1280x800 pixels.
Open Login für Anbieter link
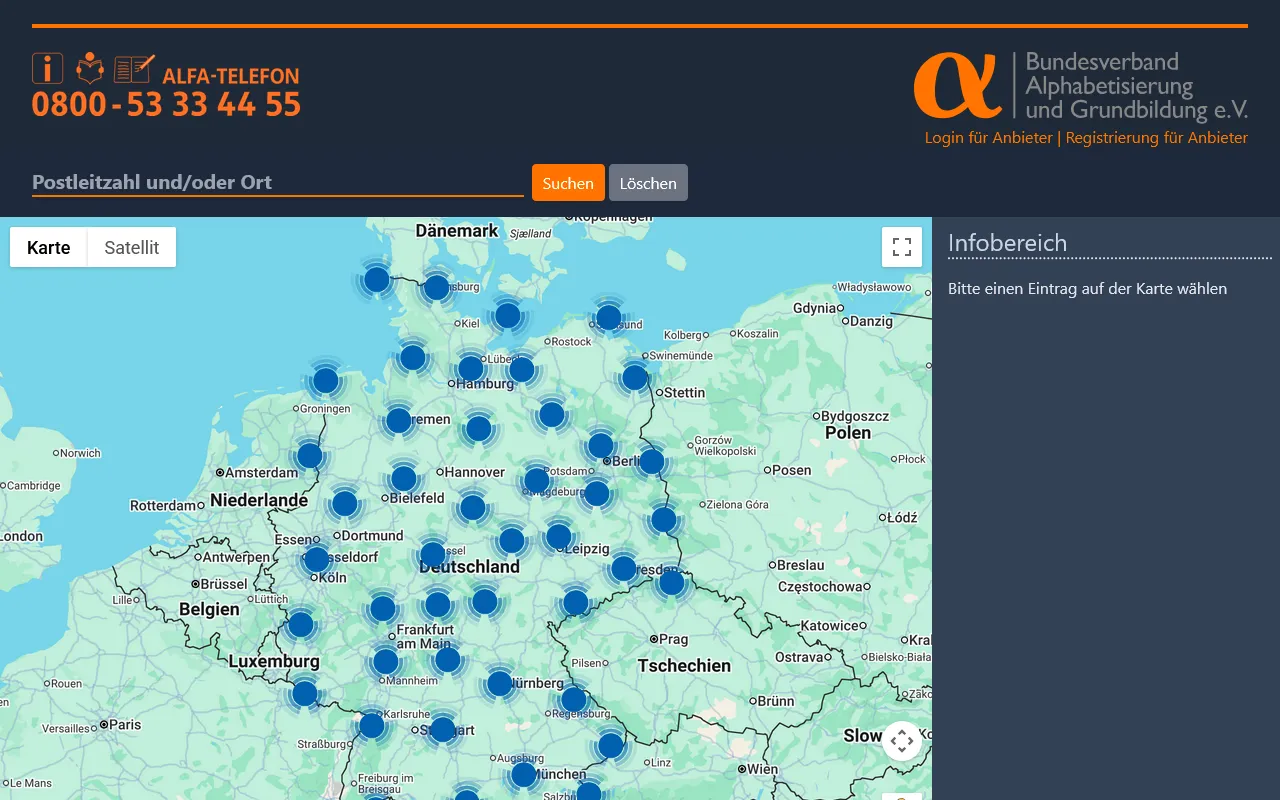click(988, 138)
